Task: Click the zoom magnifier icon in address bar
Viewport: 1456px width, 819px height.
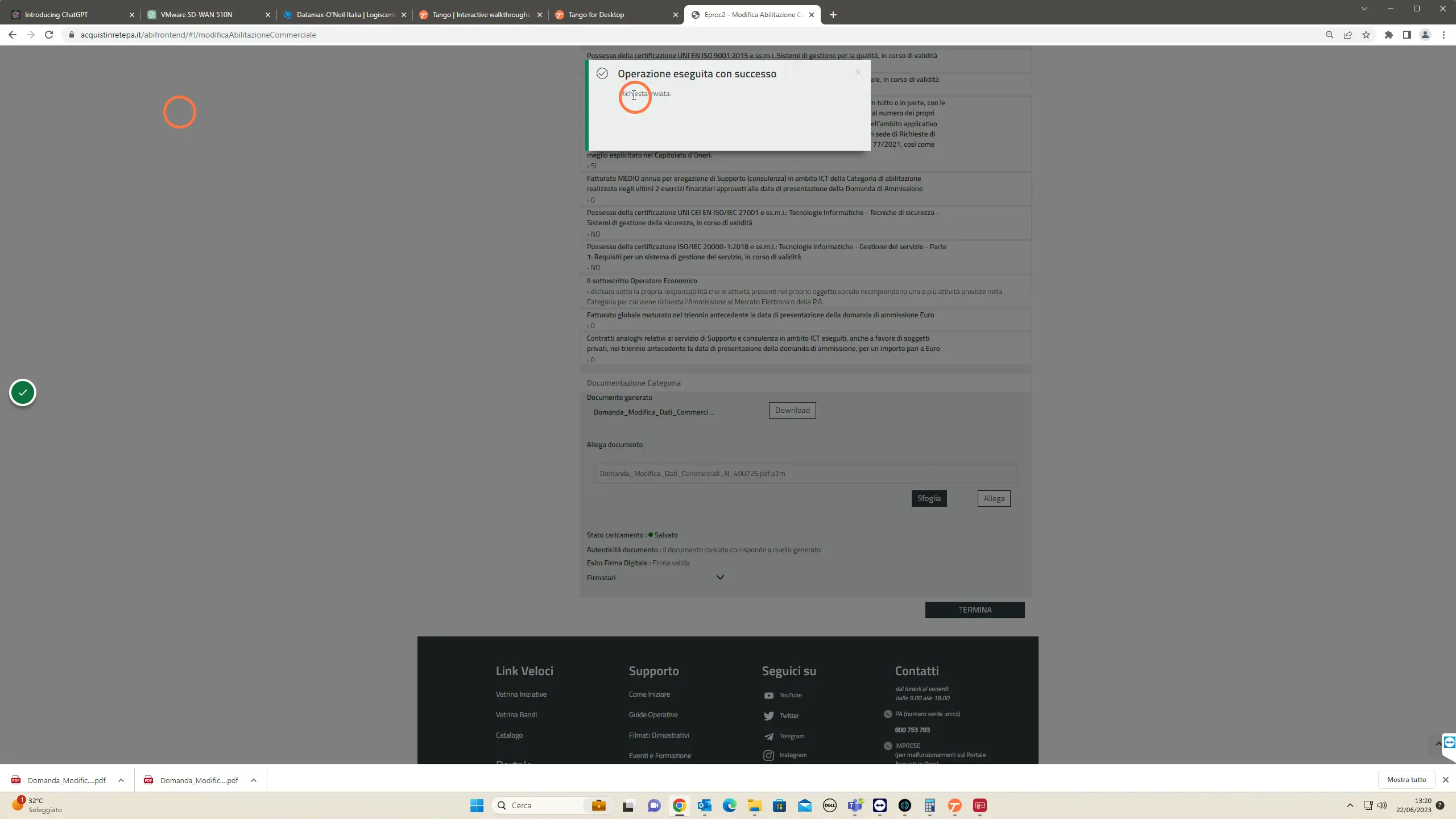Action: tap(1330, 35)
